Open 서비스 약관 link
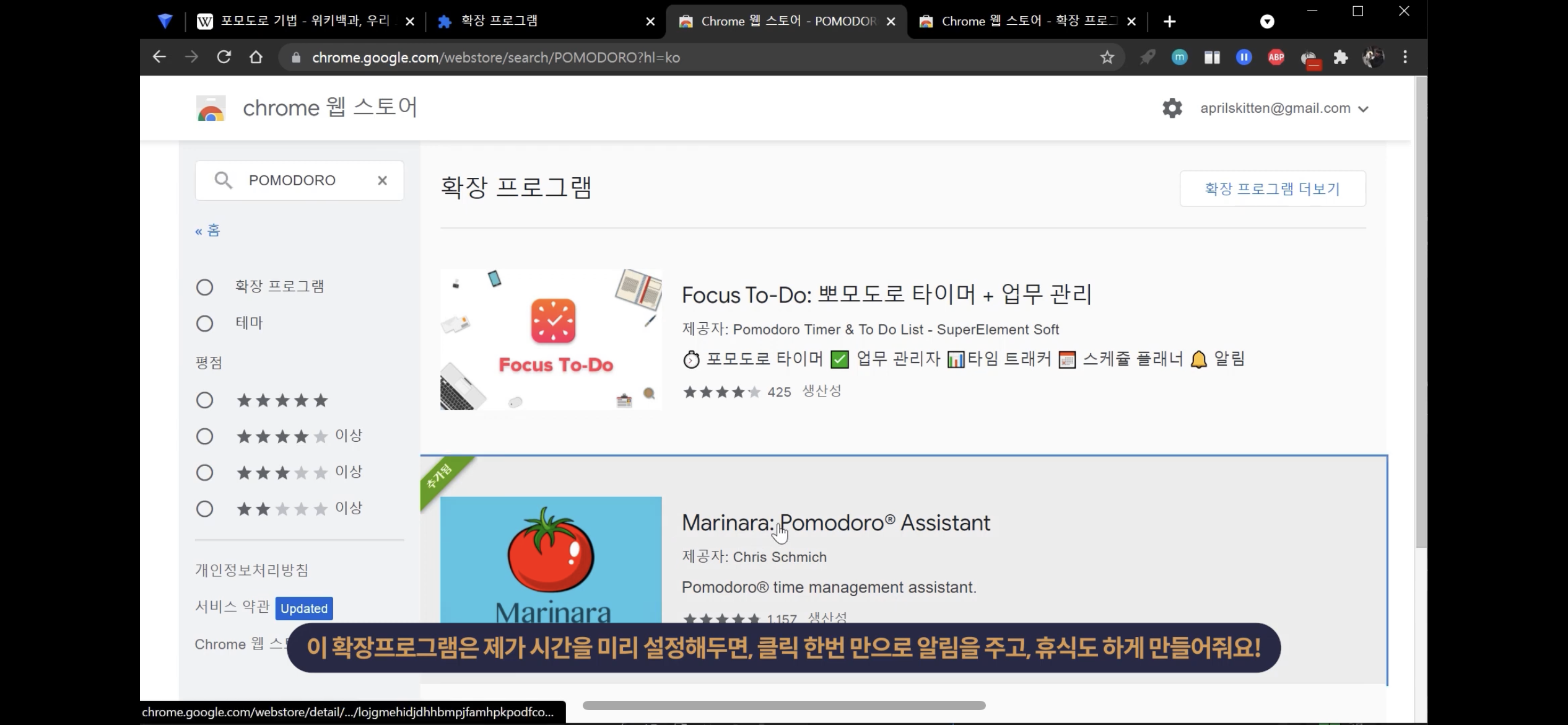Screen dimensions: 1568x725 pyautogui.click(x=232, y=607)
